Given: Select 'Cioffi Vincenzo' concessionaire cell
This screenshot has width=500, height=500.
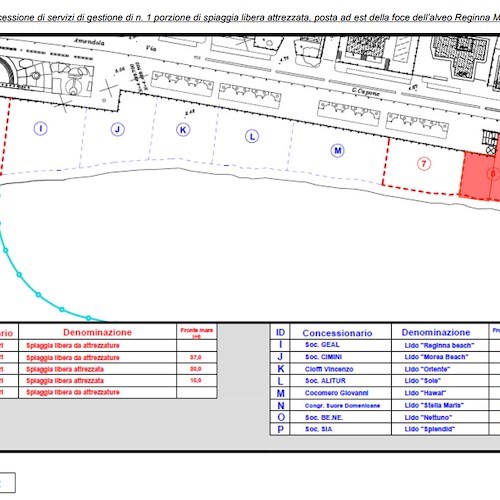Looking at the screenshot, I should pyautogui.click(x=329, y=369).
